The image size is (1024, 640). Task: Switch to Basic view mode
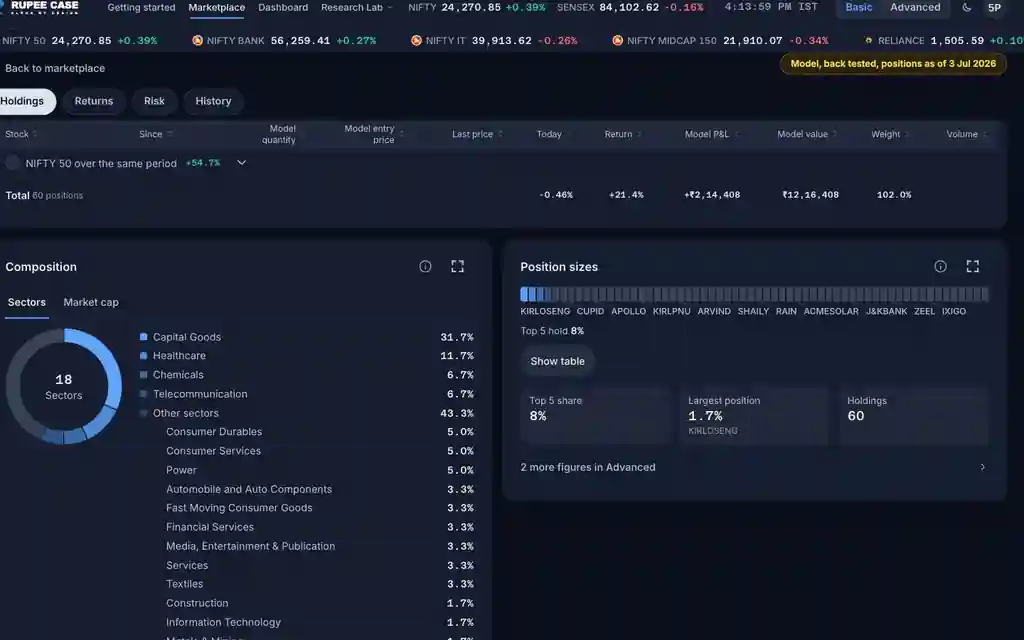pyautogui.click(x=858, y=7)
